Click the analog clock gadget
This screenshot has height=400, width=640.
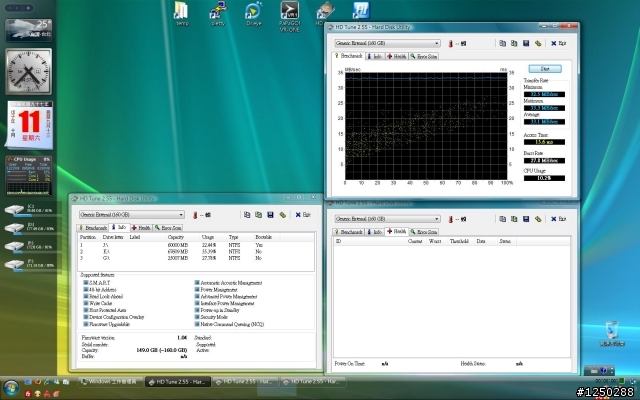29,71
